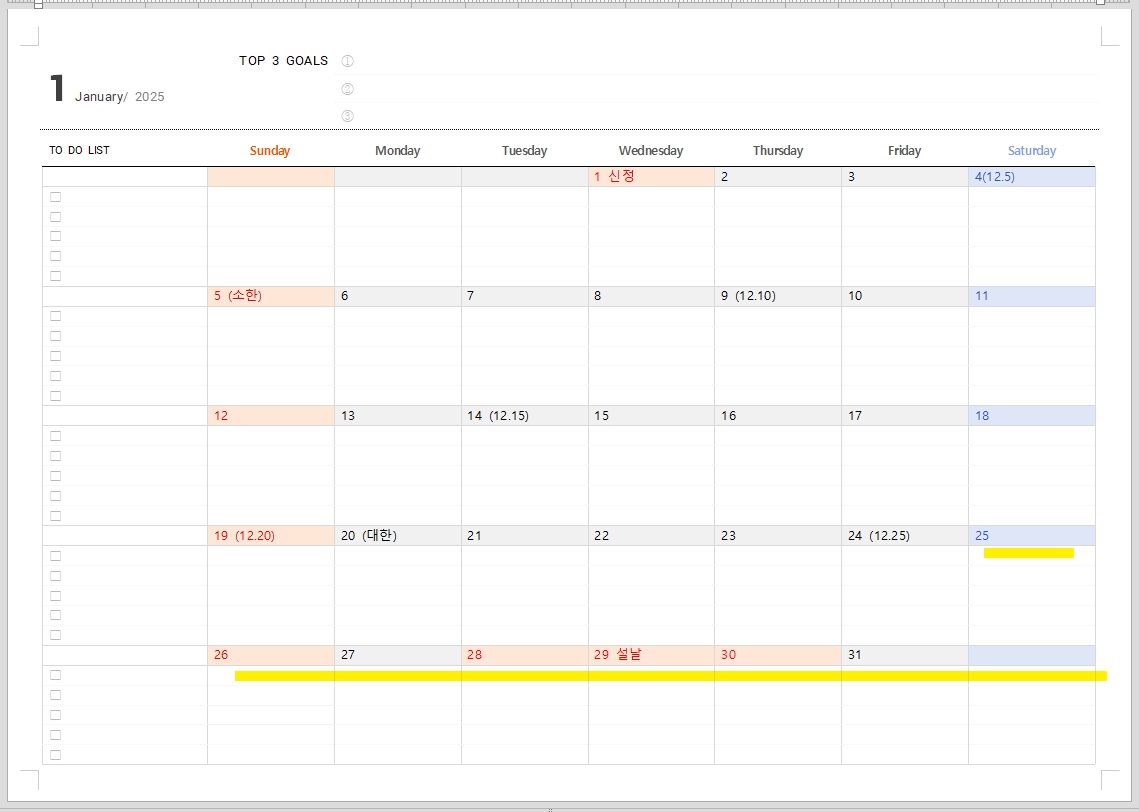Click the date 15 Wednesday cell
This screenshot has width=1139, height=812.
[651, 415]
